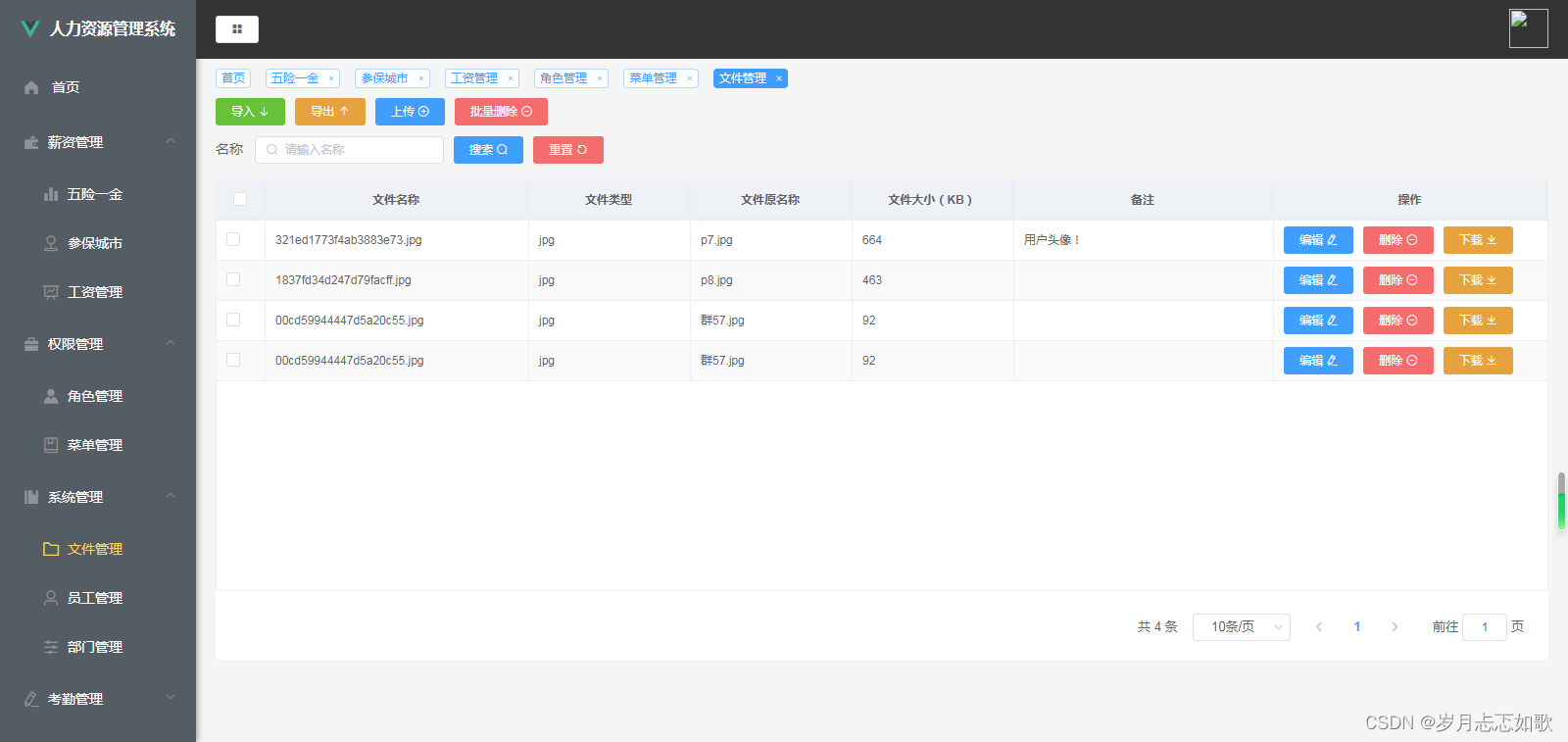Image resolution: width=1568 pixels, height=742 pixels.
Task: Select the checkbox of the size-92 row above the last
Action: tap(233, 320)
